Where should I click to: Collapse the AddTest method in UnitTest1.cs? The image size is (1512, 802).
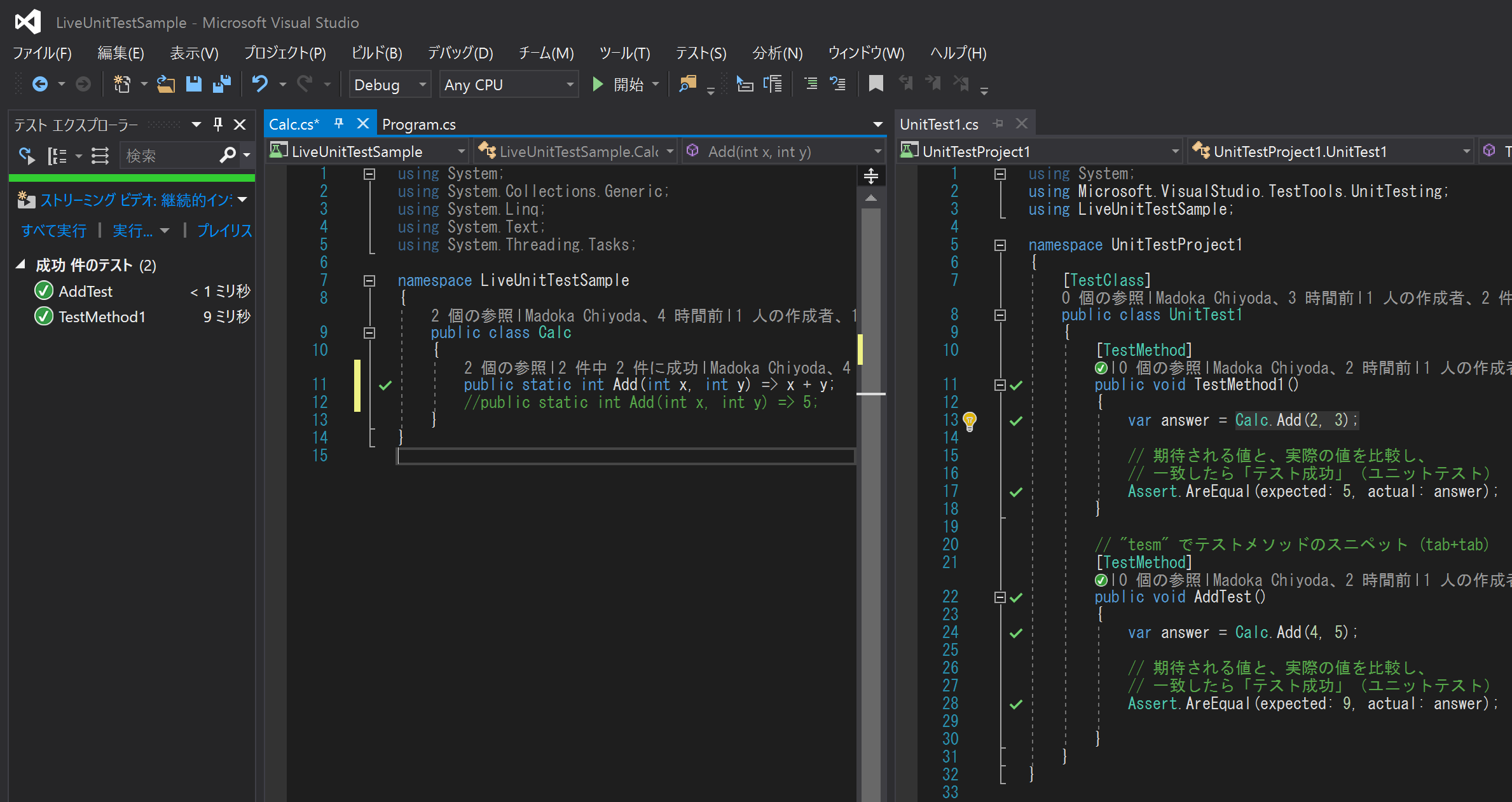[1000, 597]
